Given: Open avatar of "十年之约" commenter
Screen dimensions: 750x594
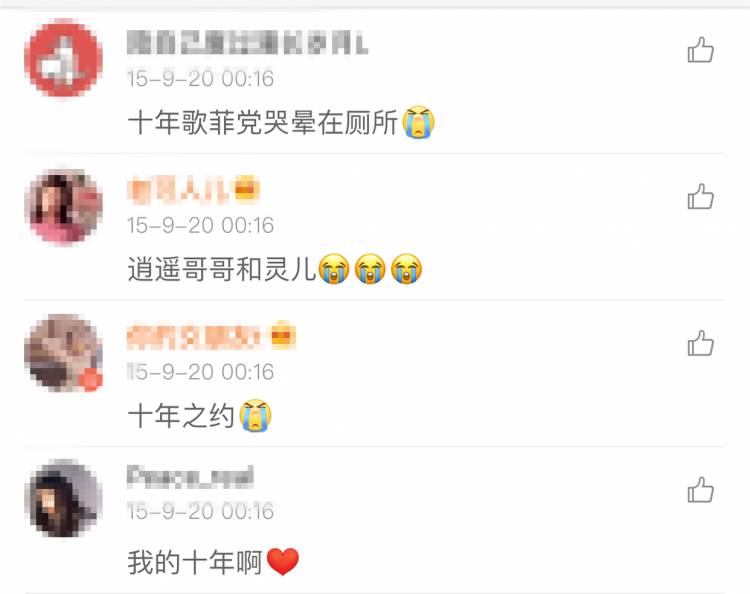Looking at the screenshot, I should (63, 353).
